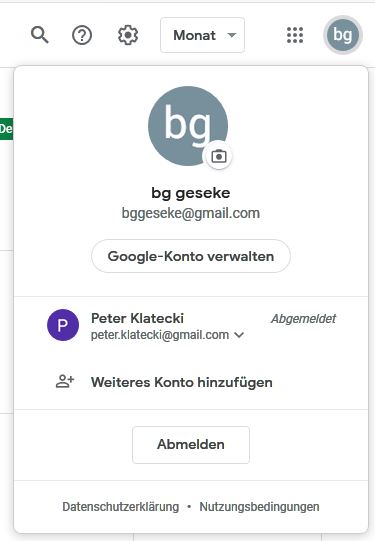Image resolution: width=375 pixels, height=541 pixels.
Task: Expand chevron next to peter.klatecki@gmail.com
Action: tap(239, 335)
